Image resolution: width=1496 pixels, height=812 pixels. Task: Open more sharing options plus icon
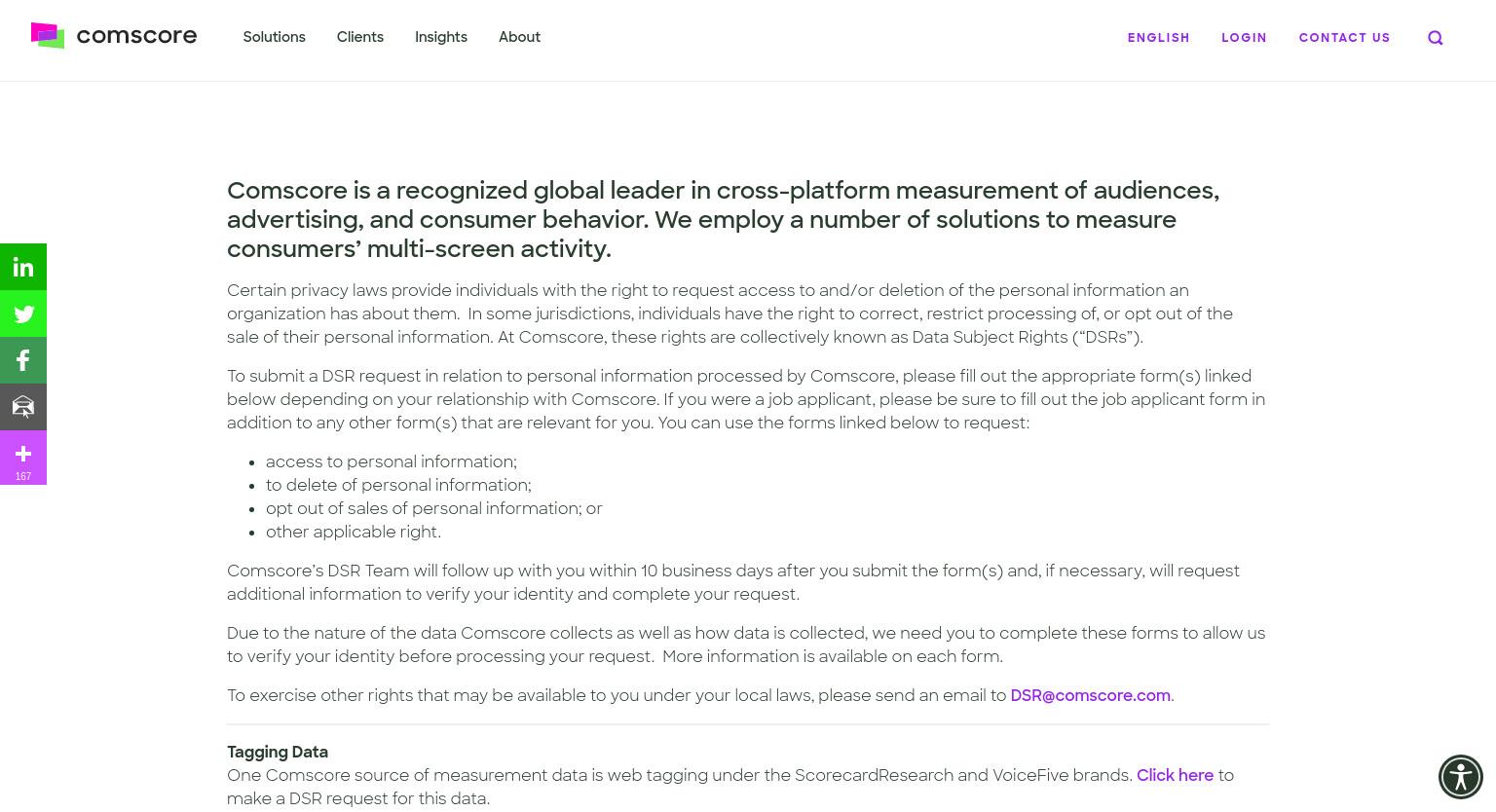tap(23, 458)
